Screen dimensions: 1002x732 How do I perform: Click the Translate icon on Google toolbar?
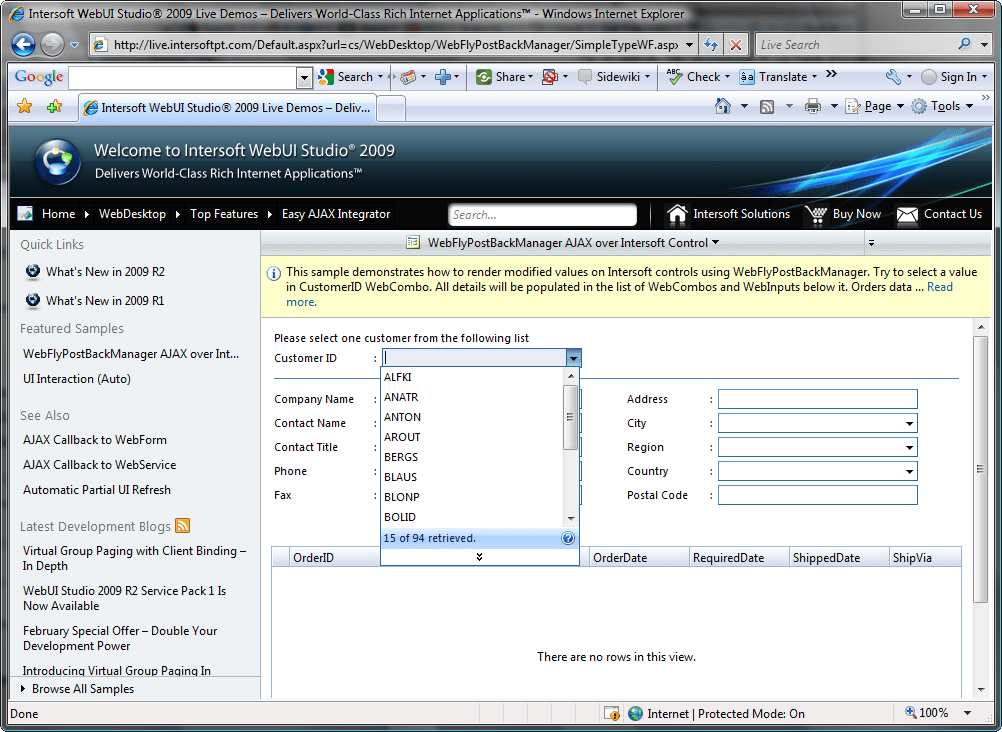[x=747, y=76]
